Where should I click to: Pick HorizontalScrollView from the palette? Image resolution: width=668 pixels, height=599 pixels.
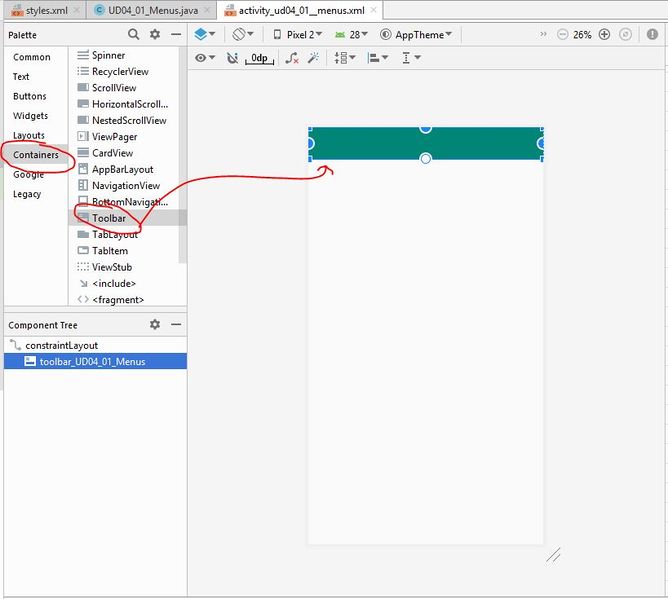[123, 104]
